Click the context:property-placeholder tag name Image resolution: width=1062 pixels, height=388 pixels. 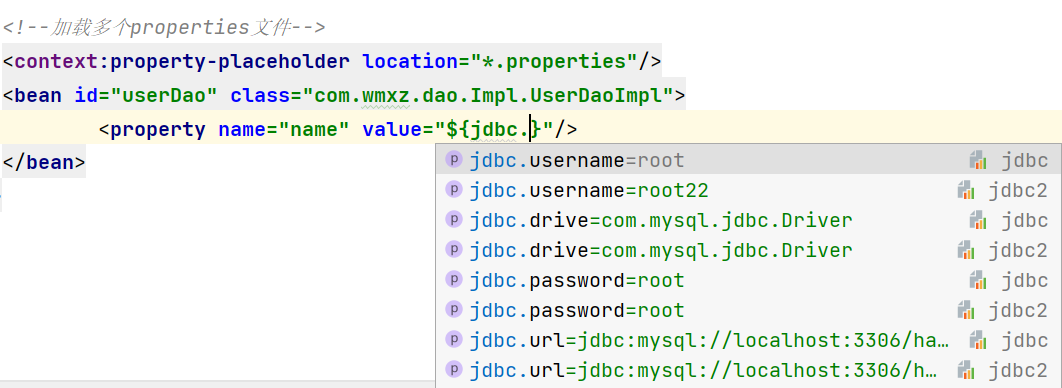(182, 62)
